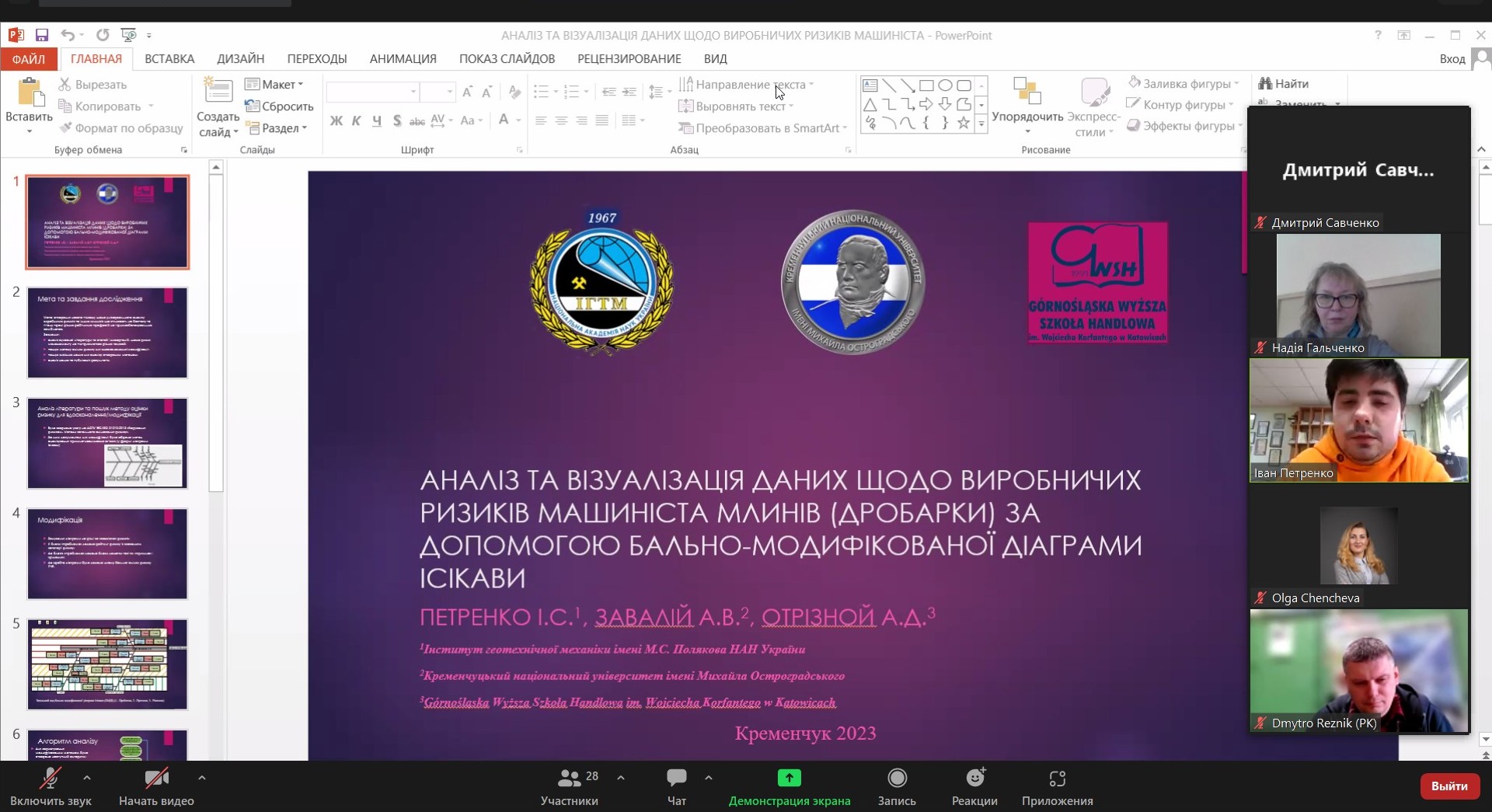Cut selection with Вырезать
Image resolution: width=1492 pixels, height=812 pixels.
pos(92,85)
